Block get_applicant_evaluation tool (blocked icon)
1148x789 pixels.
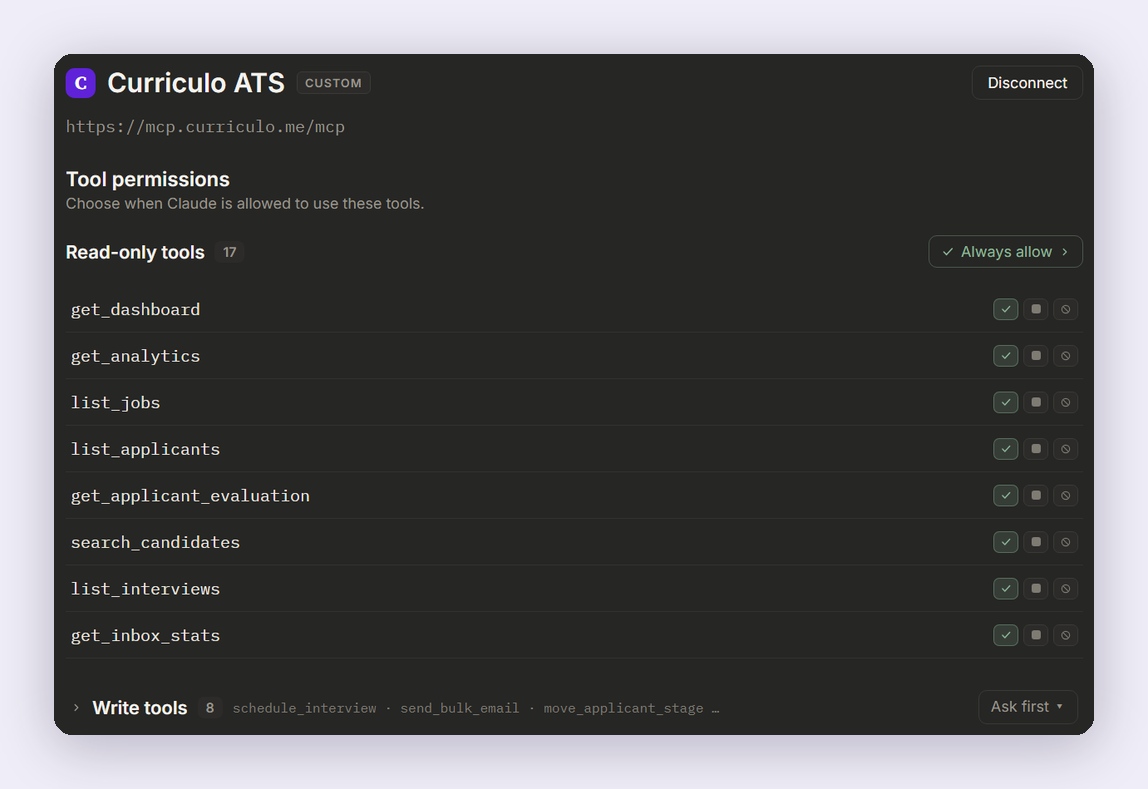(x=1065, y=496)
